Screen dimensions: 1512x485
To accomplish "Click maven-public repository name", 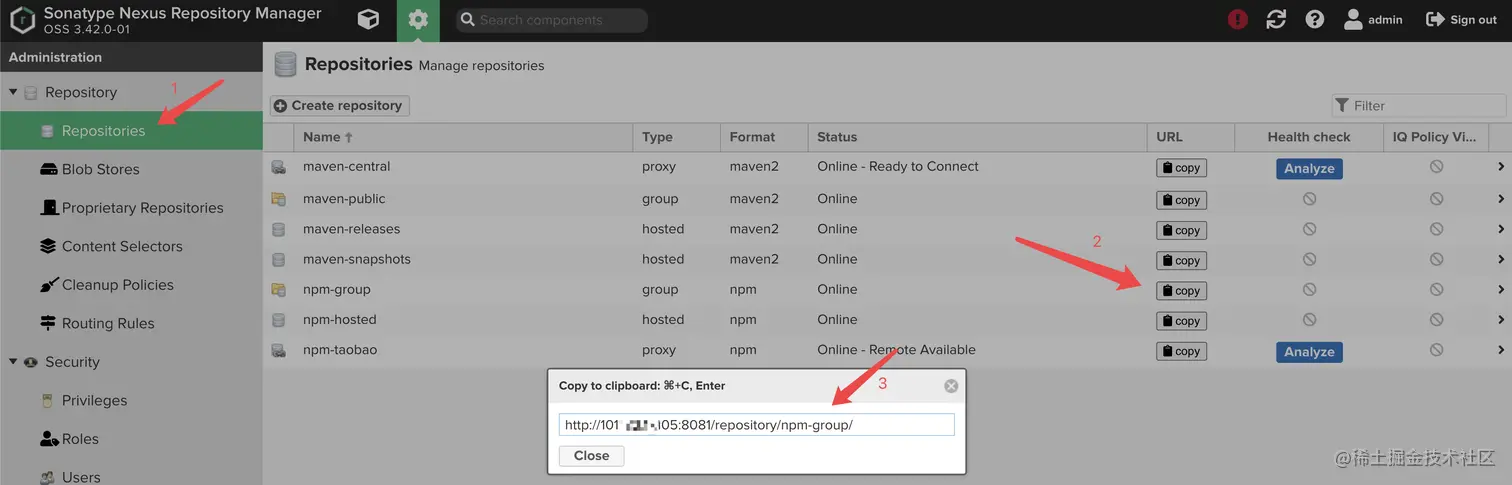I will [344, 198].
